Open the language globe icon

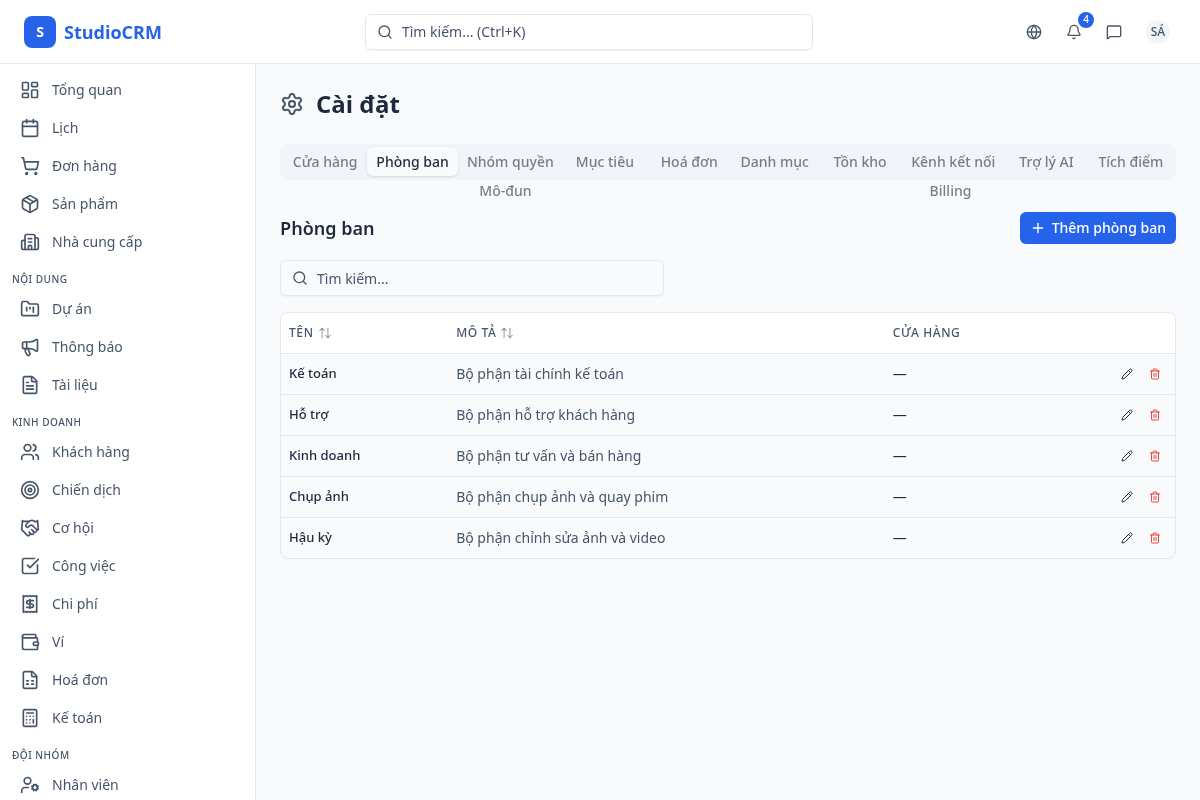(x=1034, y=32)
